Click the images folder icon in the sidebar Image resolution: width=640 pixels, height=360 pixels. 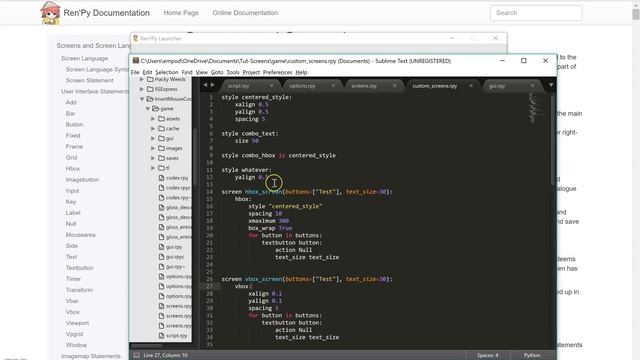pos(161,148)
